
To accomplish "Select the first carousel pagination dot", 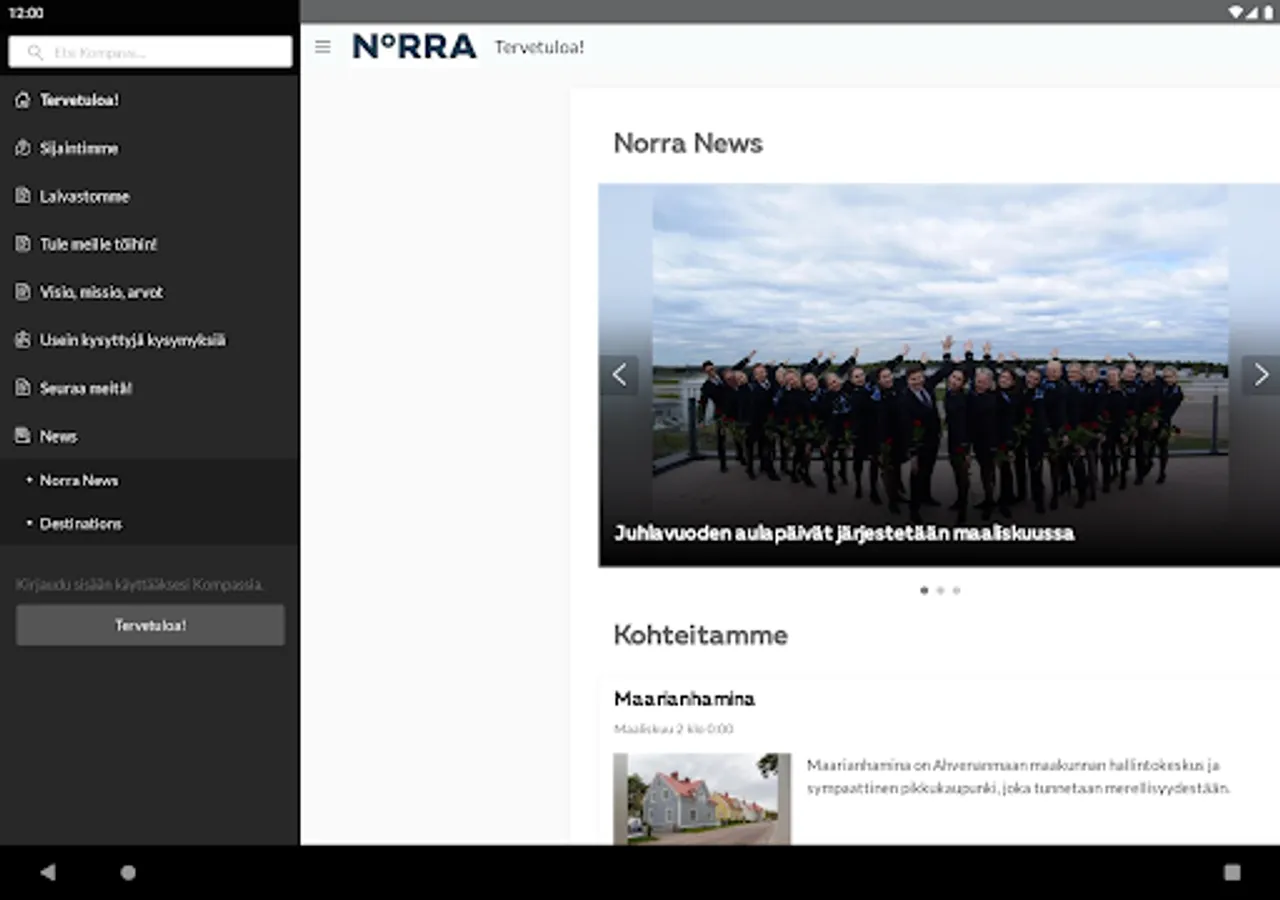I will click(x=924, y=591).
